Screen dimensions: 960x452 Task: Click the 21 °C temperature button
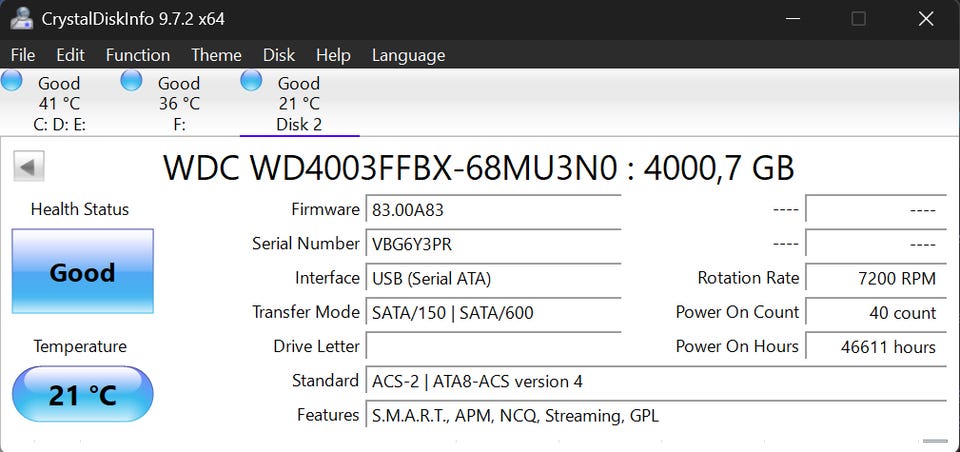[x=82, y=395]
